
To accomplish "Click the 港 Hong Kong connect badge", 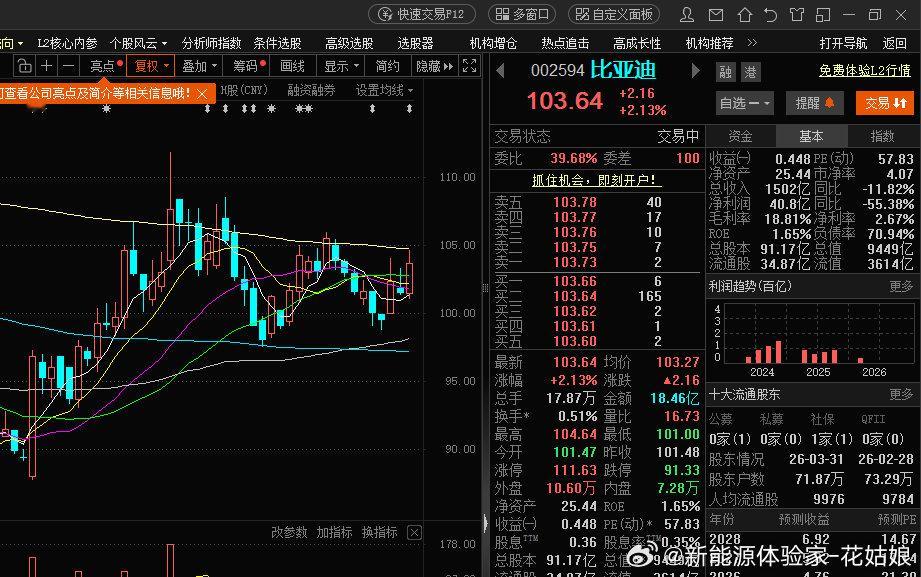I will [x=750, y=72].
